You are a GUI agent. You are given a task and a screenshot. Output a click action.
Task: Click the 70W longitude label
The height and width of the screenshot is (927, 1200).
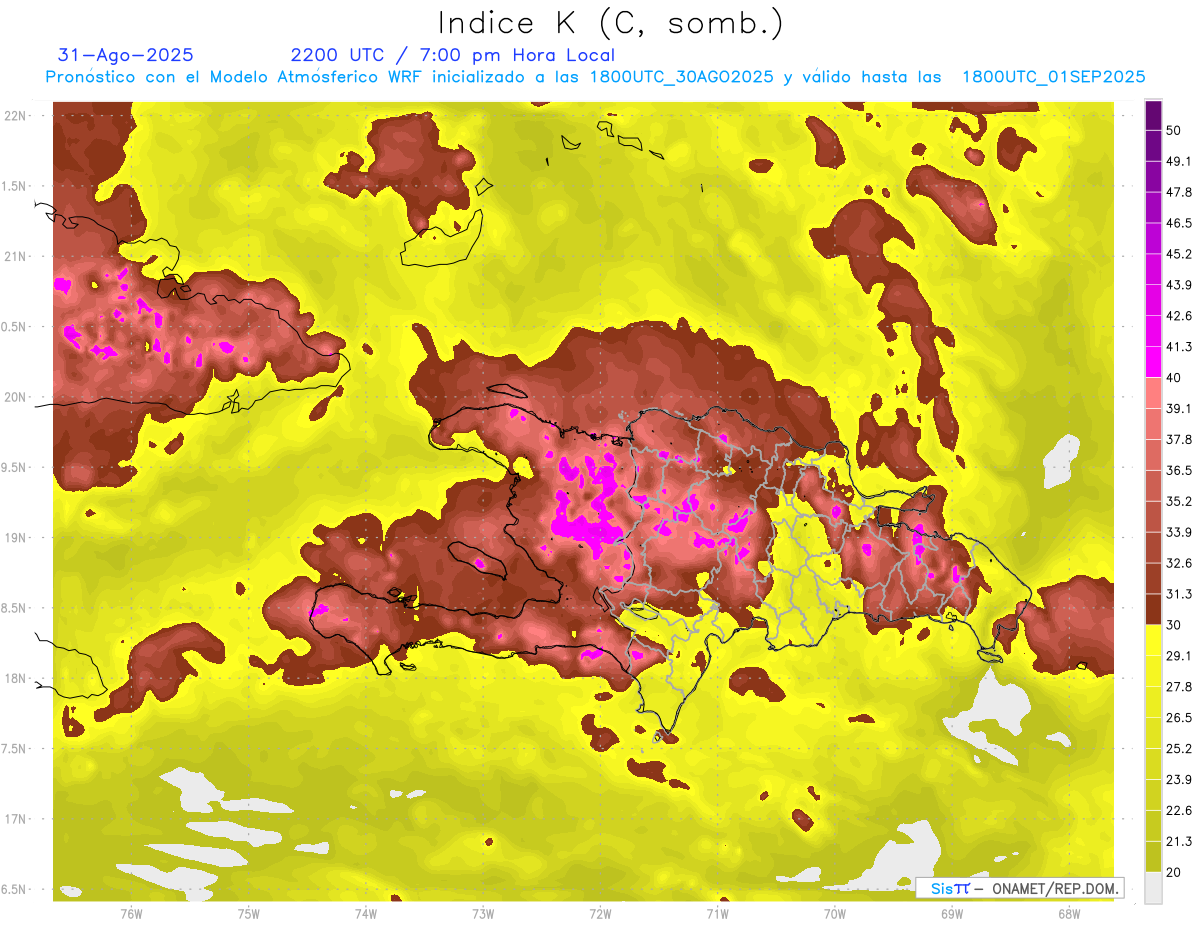click(x=834, y=913)
